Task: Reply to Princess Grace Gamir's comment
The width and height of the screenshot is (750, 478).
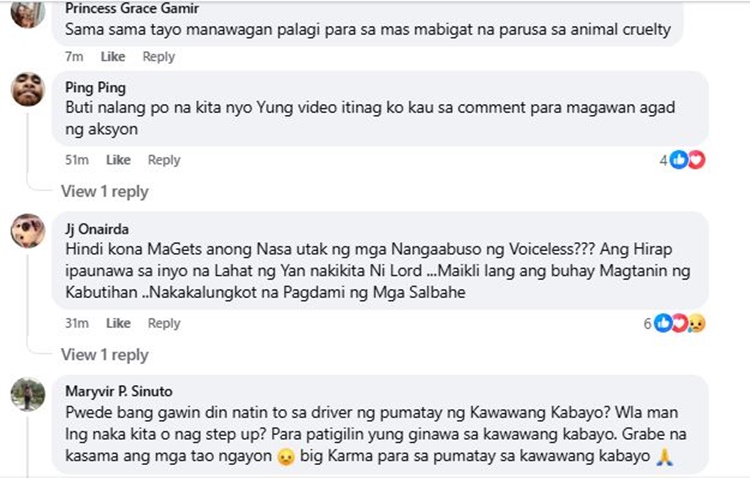Action: pyautogui.click(x=159, y=56)
